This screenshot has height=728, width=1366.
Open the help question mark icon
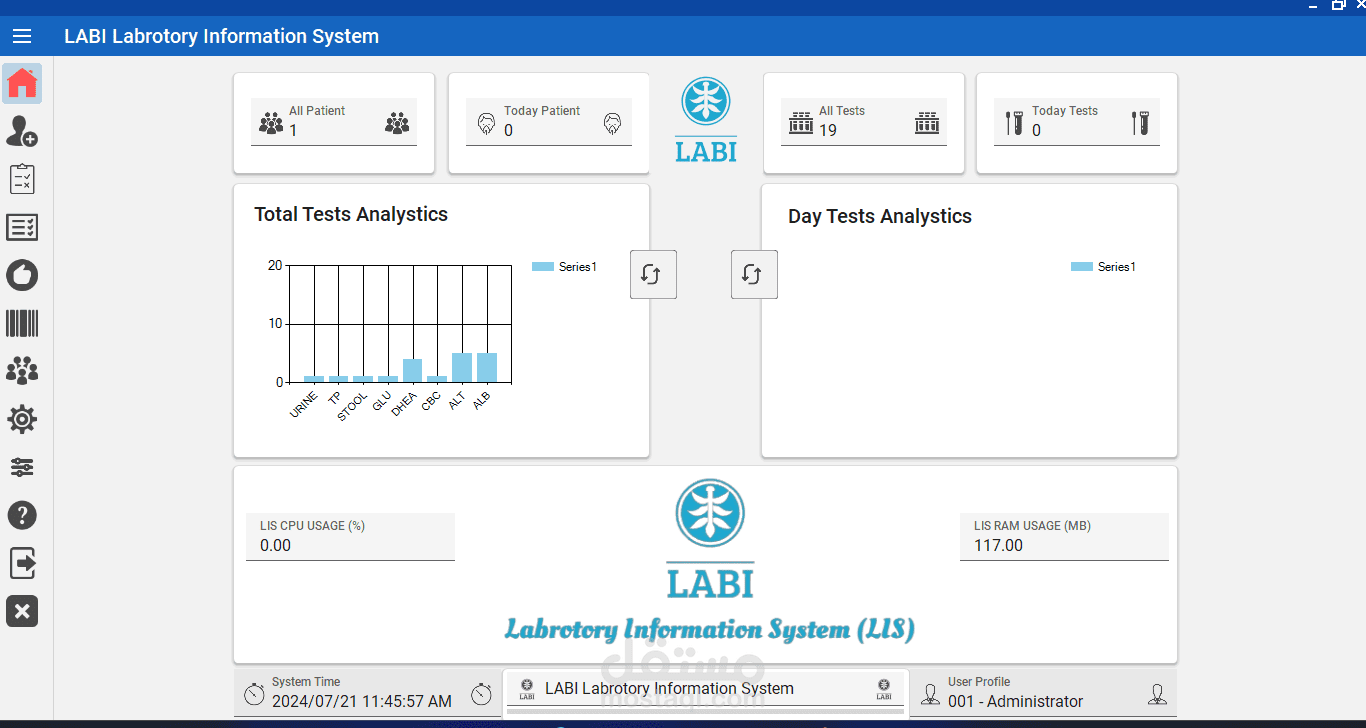[x=22, y=515]
